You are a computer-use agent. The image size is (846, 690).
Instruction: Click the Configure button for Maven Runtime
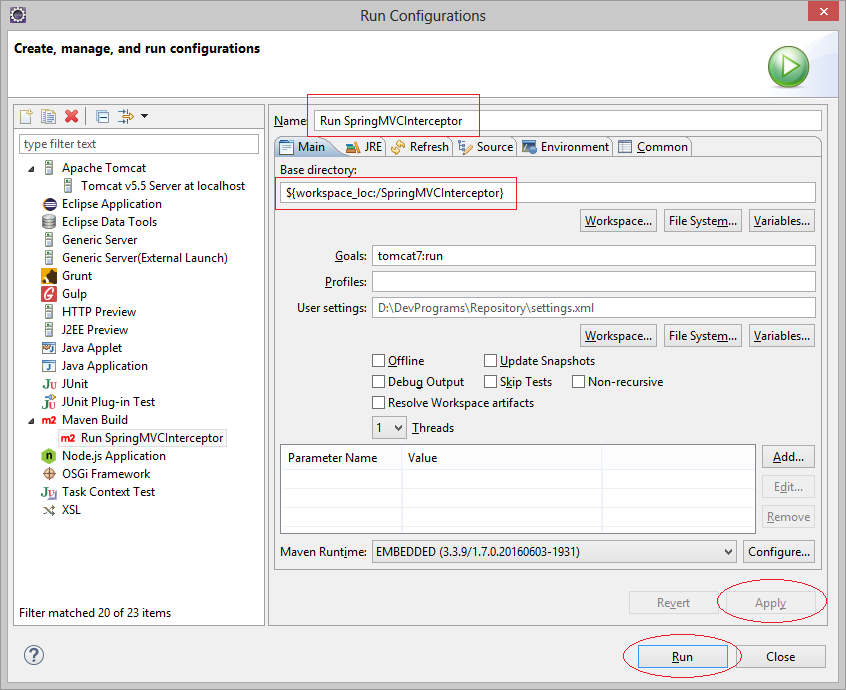779,552
